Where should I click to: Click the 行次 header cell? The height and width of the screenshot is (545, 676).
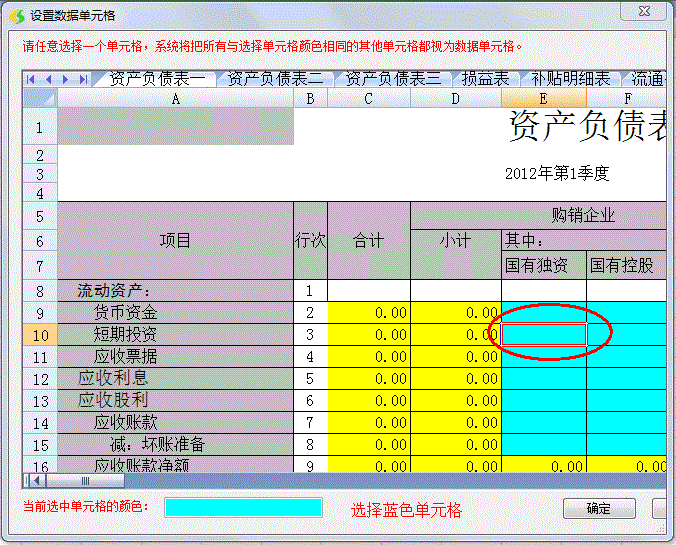(310, 240)
